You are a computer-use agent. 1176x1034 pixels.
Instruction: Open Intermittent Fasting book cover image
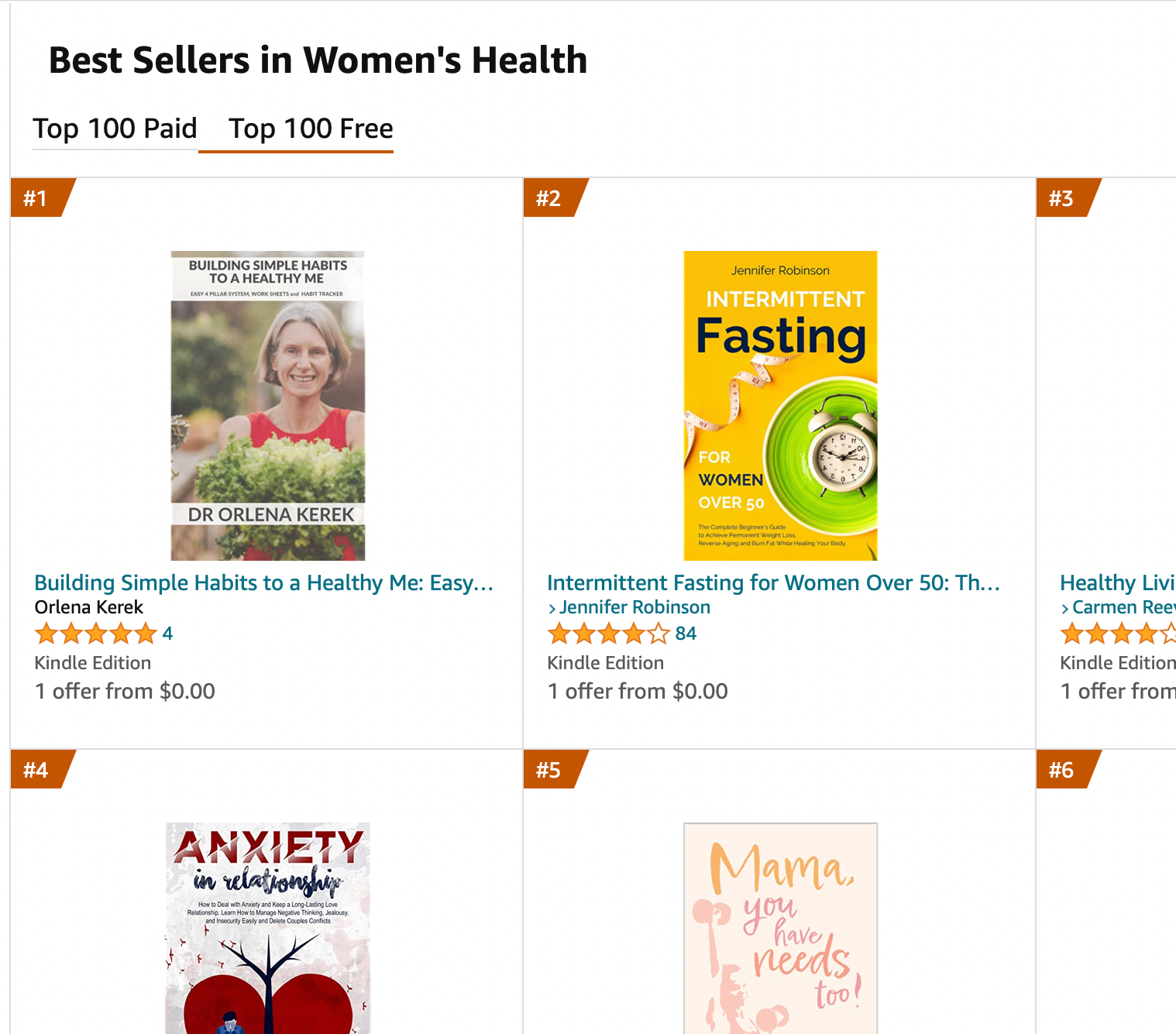780,405
